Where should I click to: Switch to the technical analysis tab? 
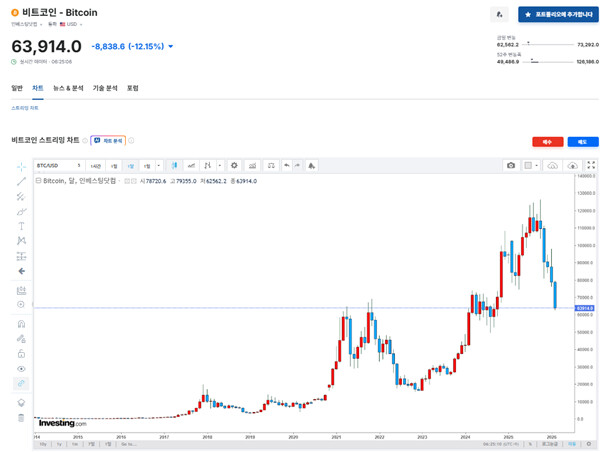tap(105, 88)
